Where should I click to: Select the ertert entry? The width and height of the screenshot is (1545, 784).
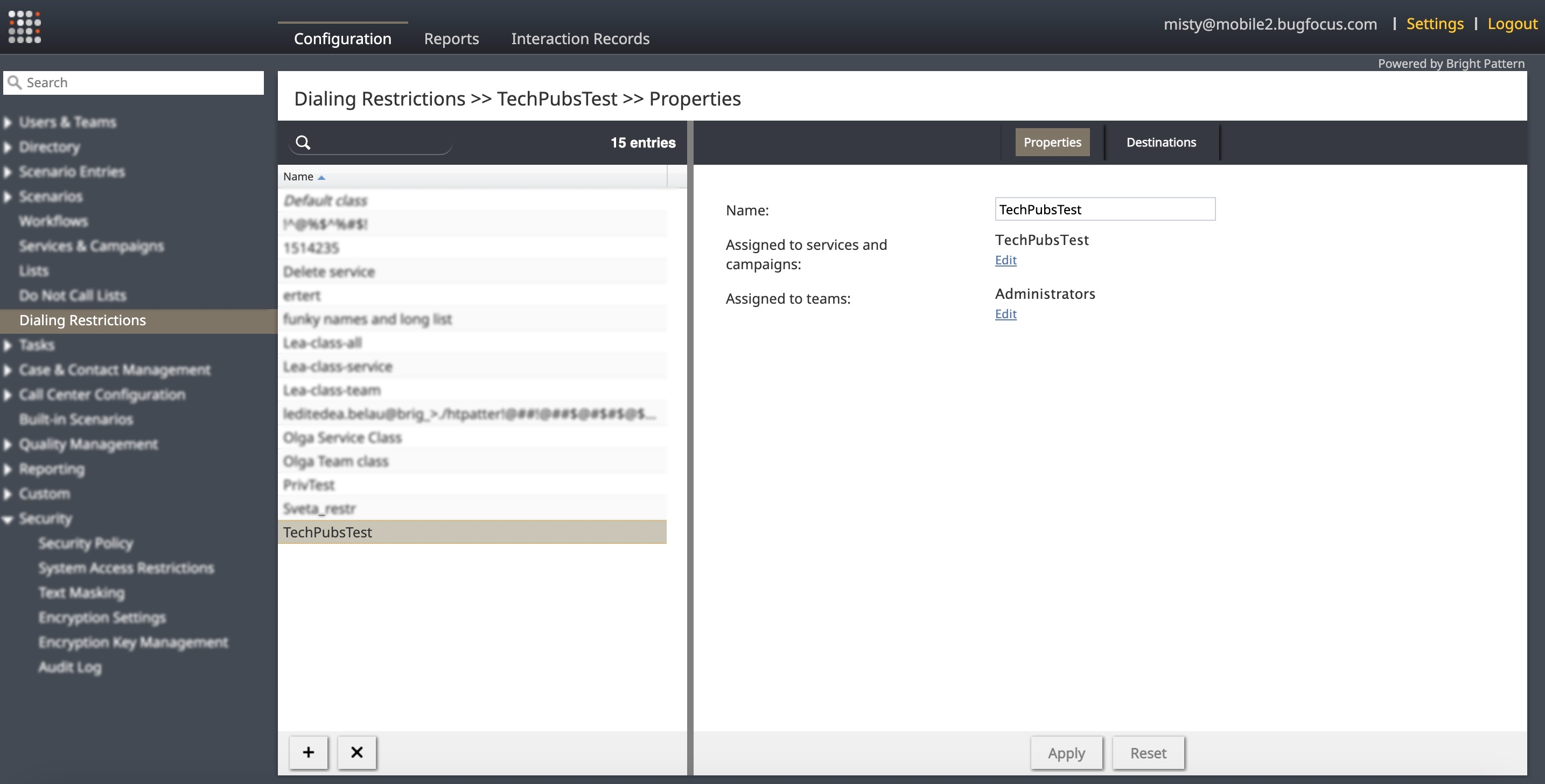[x=472, y=295]
